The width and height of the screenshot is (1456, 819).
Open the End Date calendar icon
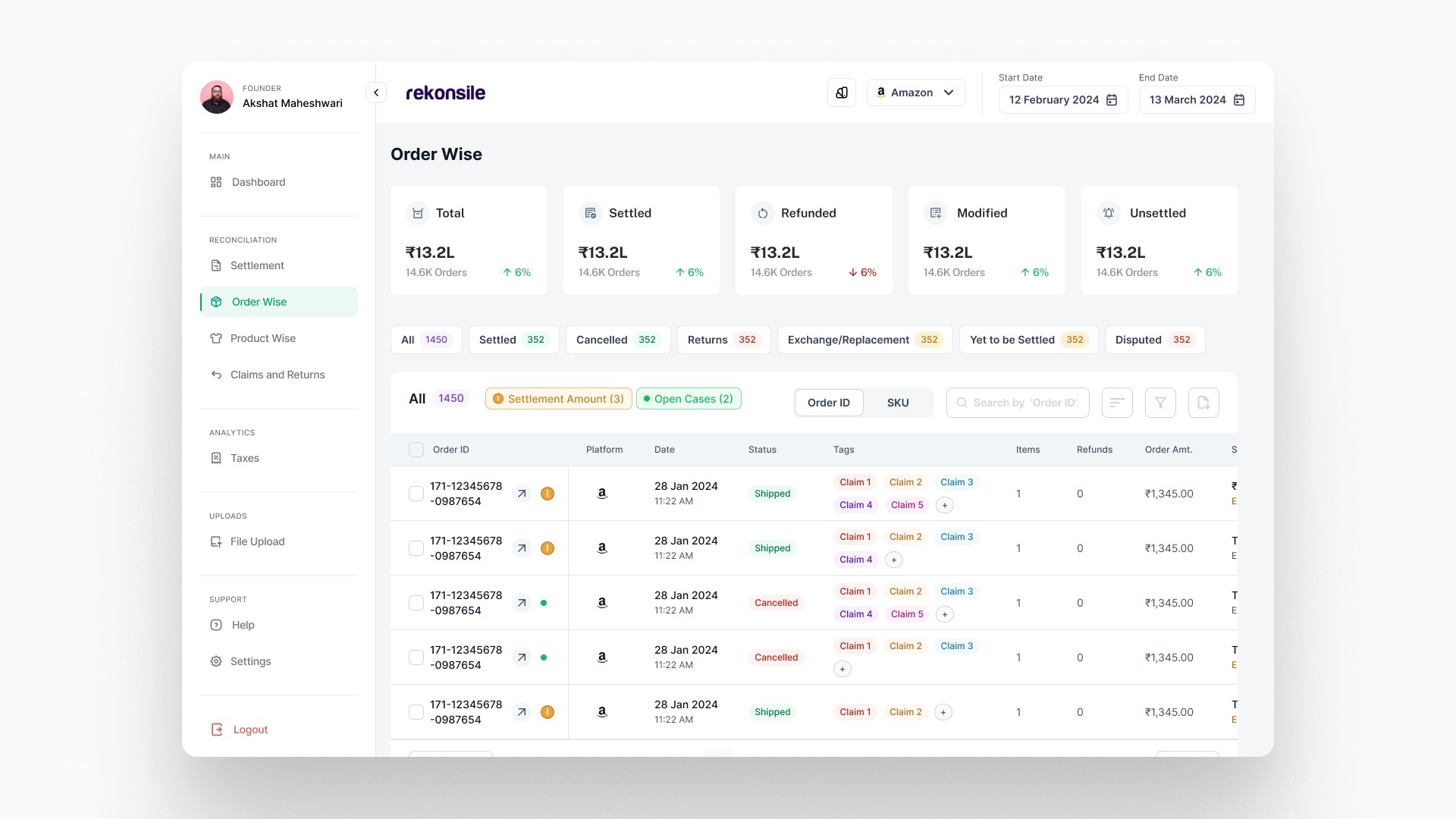1239,100
